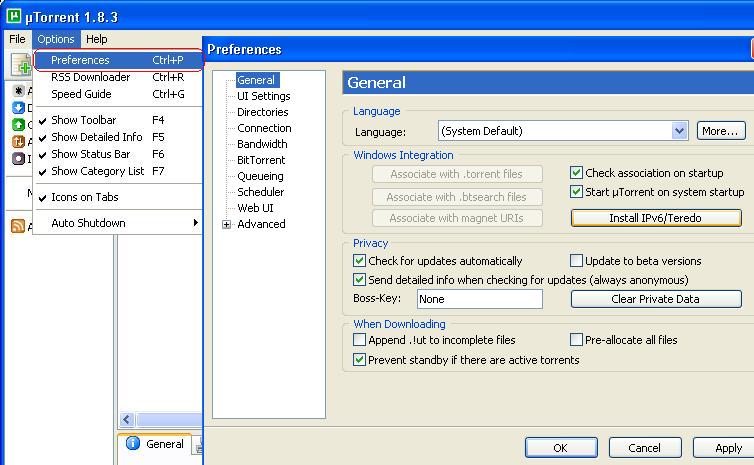This screenshot has width=754, height=465.
Task: Toggle Prevent standby if there are active torrents
Action: point(359,359)
